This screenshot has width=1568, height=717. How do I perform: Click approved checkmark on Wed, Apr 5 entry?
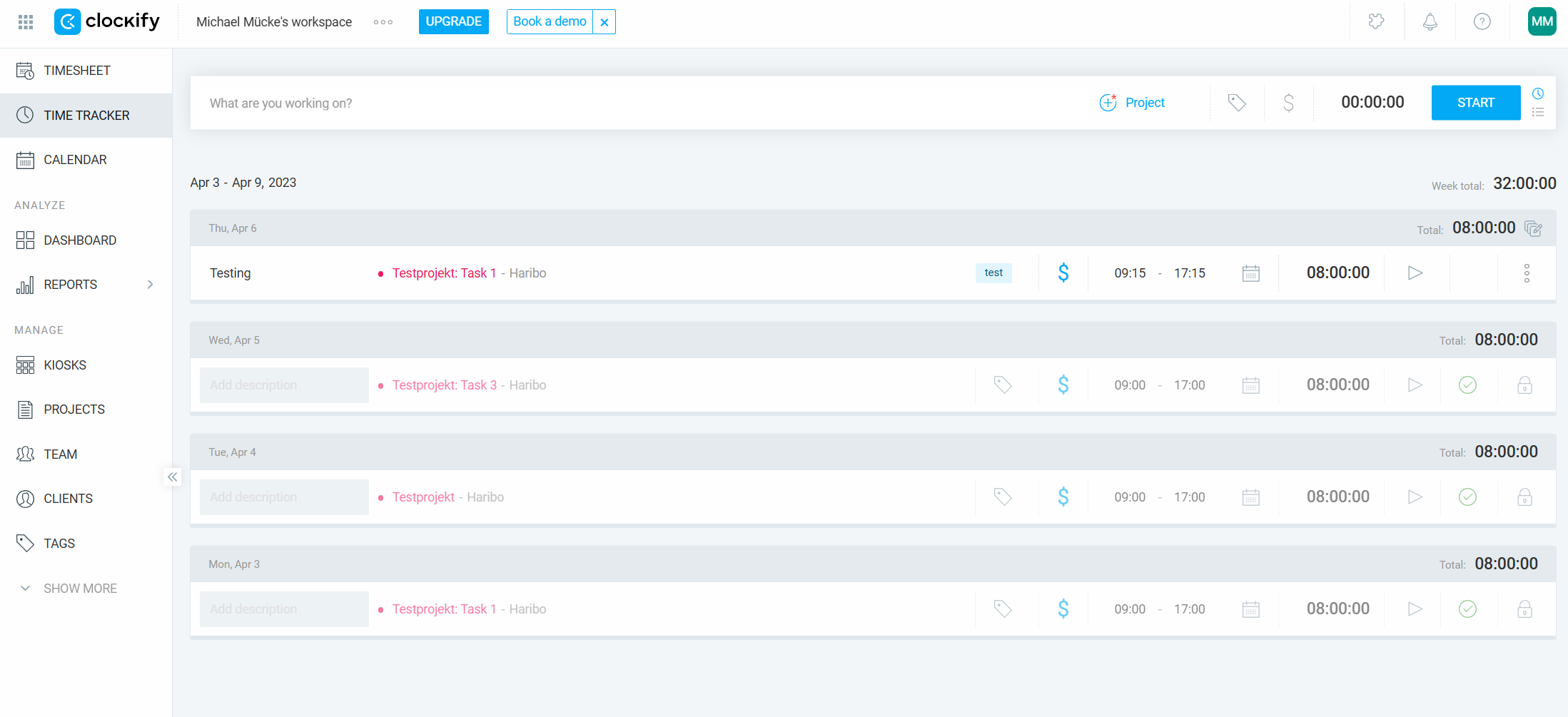point(1467,385)
